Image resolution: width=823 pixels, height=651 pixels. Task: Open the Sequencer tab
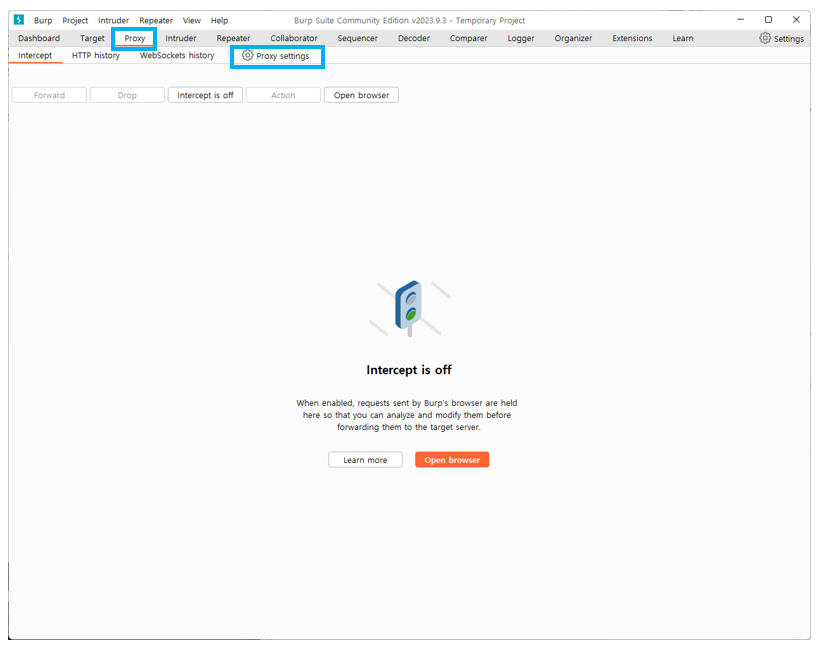(x=357, y=38)
